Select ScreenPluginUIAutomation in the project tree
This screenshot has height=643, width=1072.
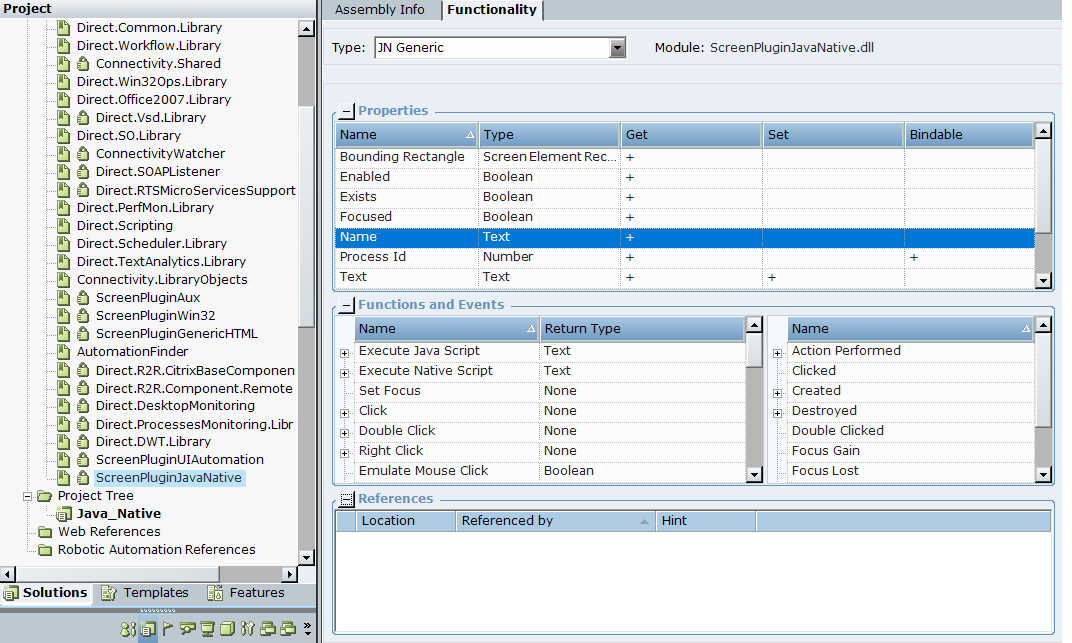click(179, 460)
